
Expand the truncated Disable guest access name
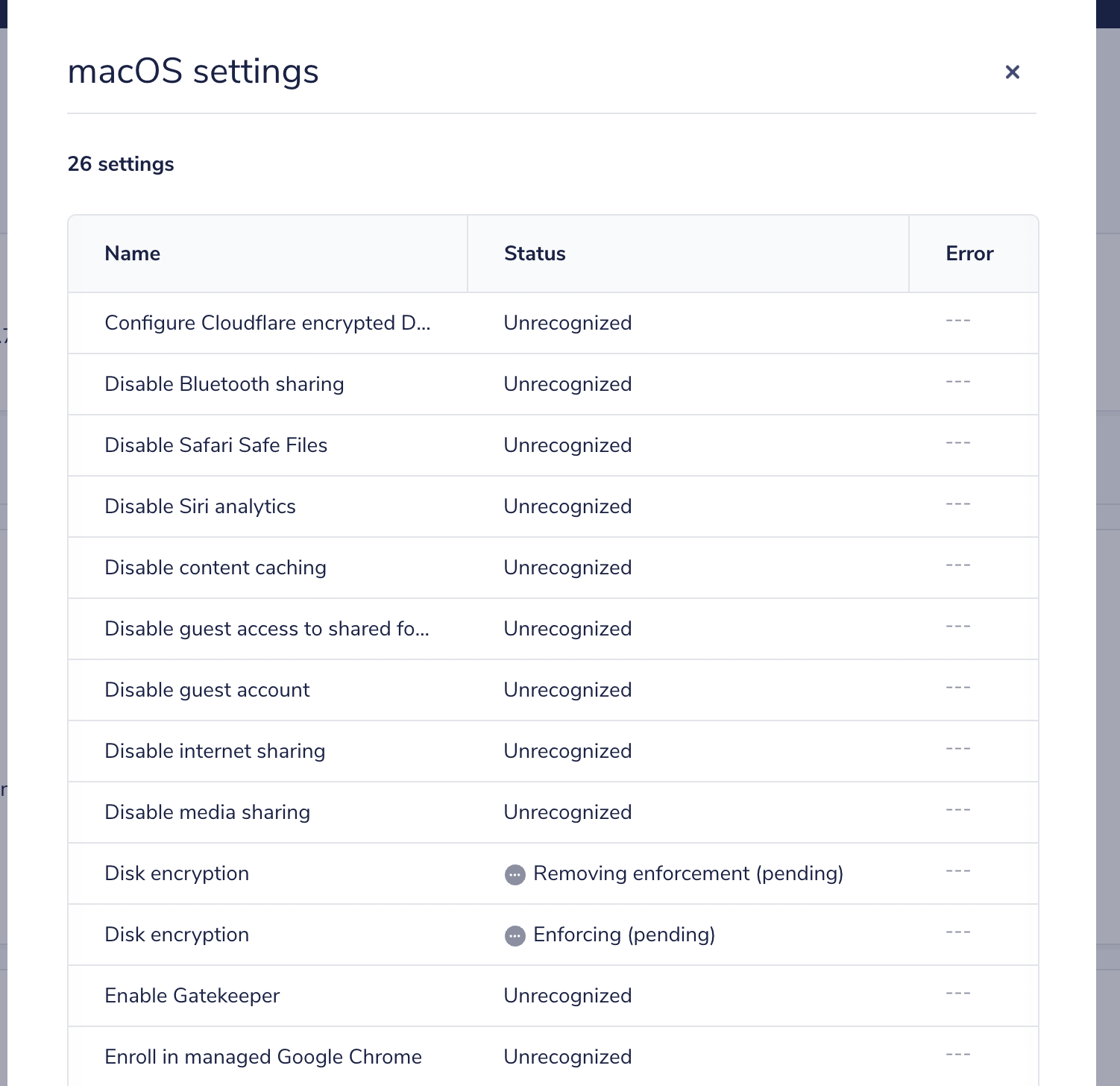coord(267,629)
